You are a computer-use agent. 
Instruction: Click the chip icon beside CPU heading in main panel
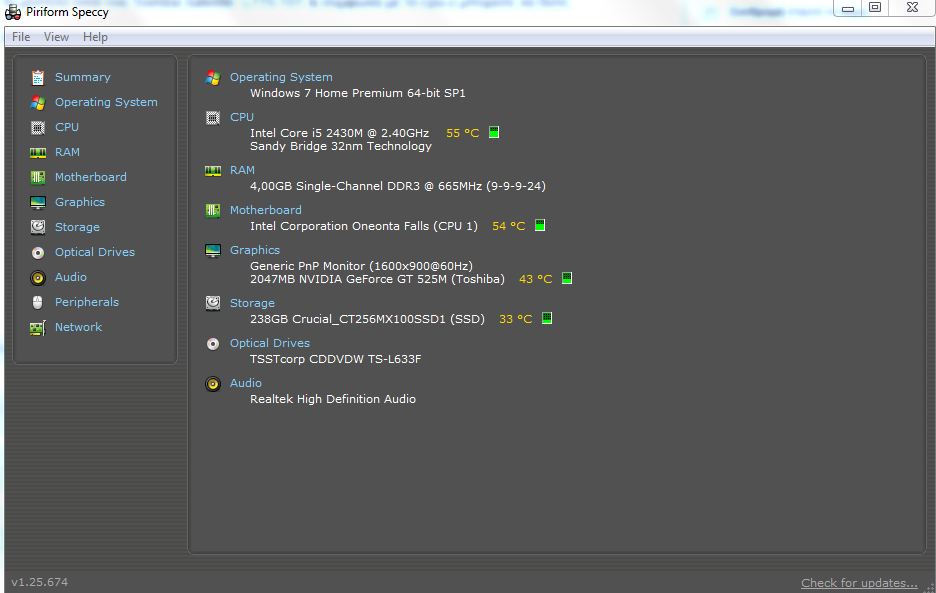coord(213,118)
